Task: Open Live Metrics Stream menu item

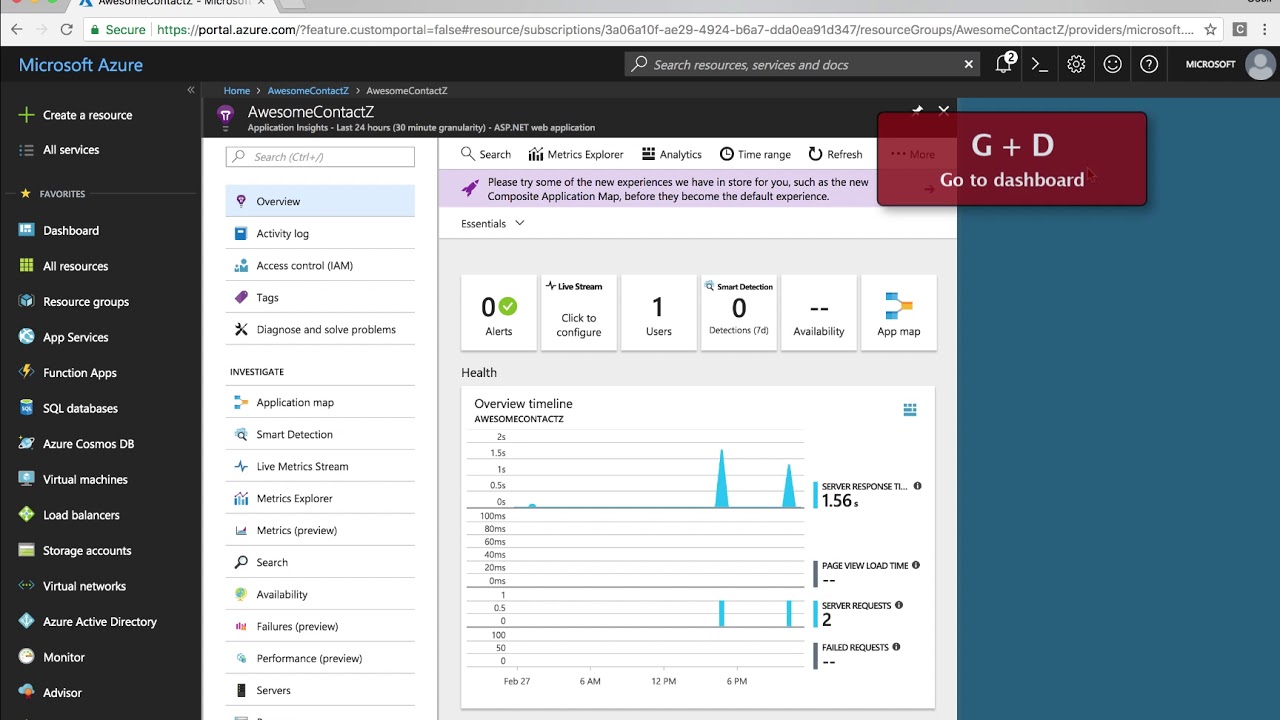Action: pyautogui.click(x=320, y=466)
